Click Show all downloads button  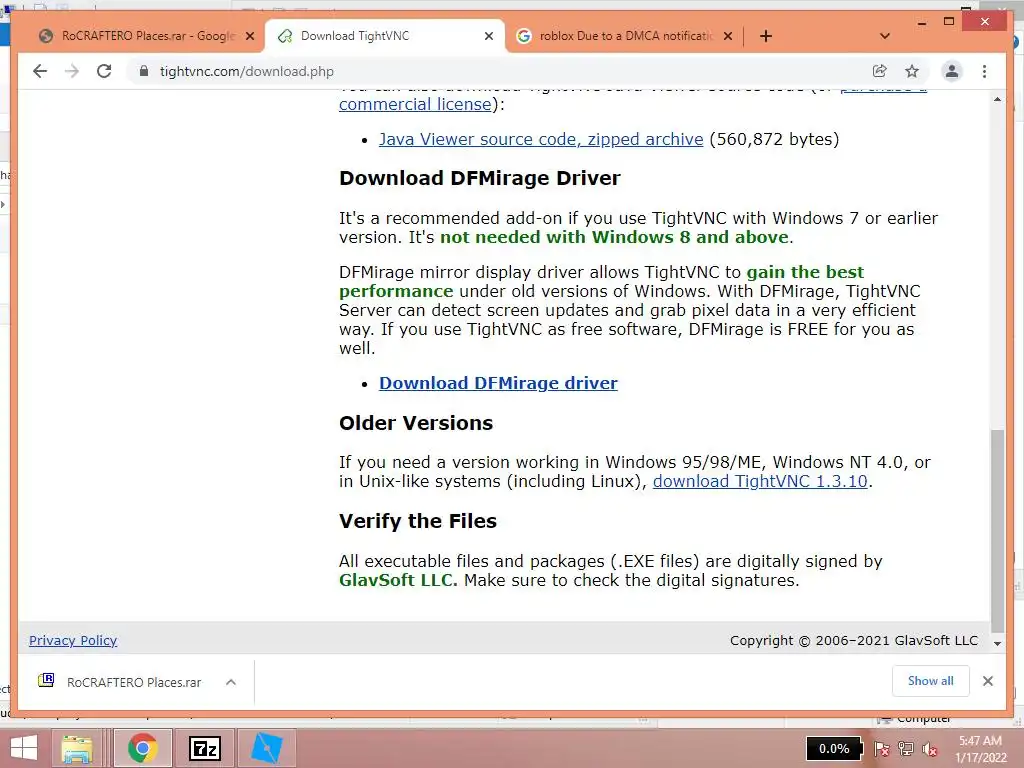[x=931, y=681]
